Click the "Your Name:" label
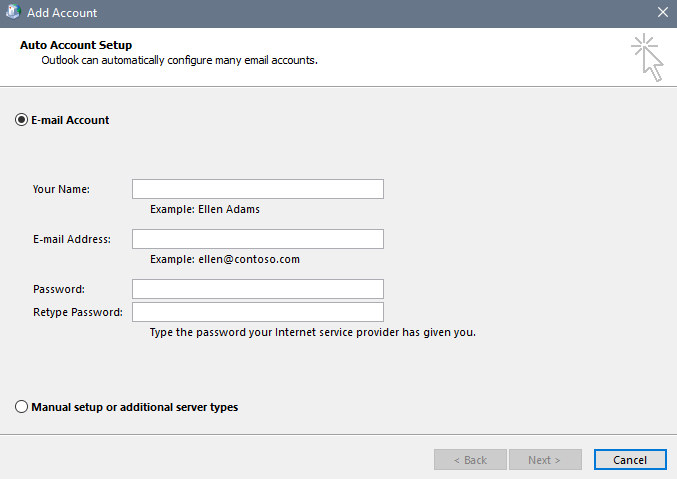Screen dimensions: 677x479 61,189
